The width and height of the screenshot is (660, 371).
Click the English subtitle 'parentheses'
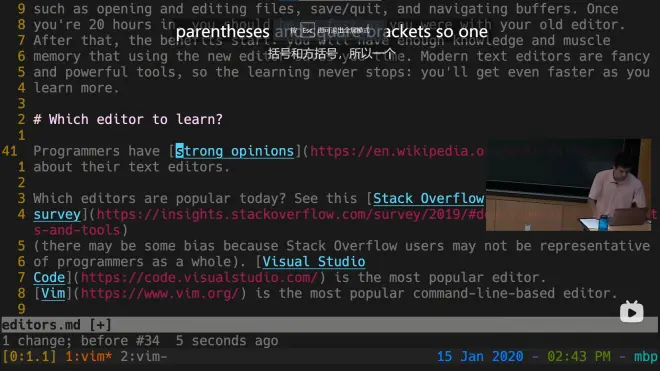pos(223,32)
